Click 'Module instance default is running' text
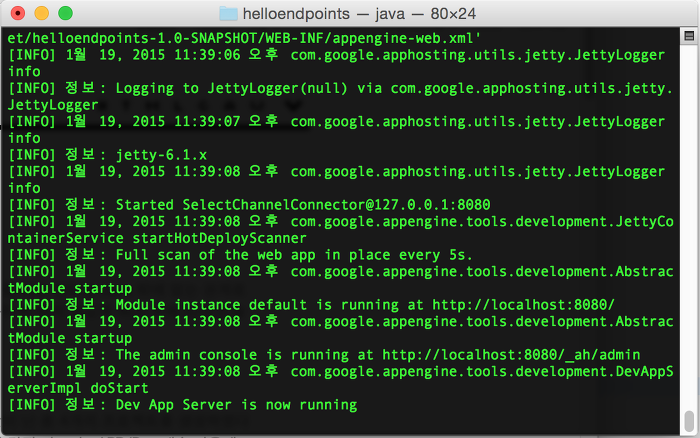The image size is (700, 438). (257, 305)
